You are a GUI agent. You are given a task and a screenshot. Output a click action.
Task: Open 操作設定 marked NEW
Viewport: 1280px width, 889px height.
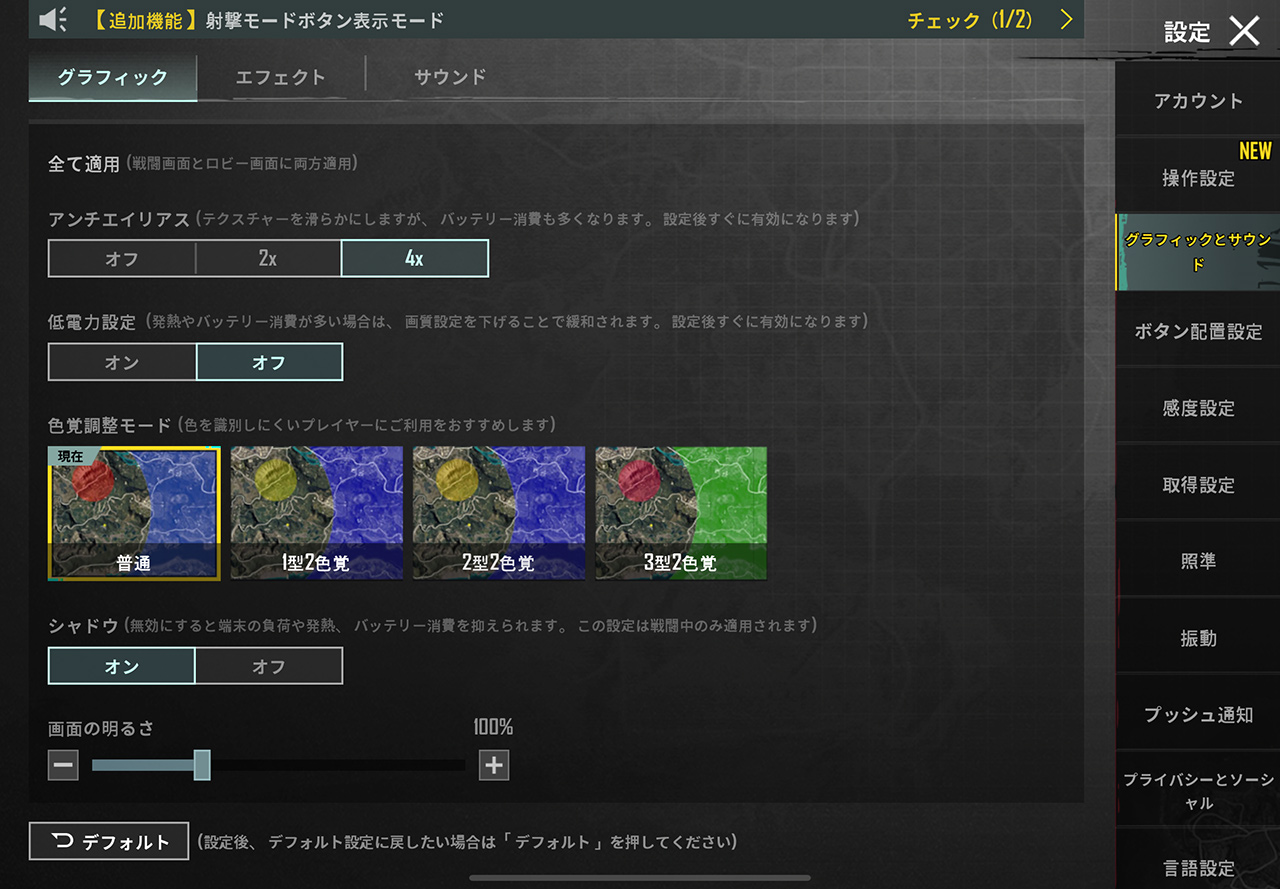pyautogui.click(x=1198, y=178)
